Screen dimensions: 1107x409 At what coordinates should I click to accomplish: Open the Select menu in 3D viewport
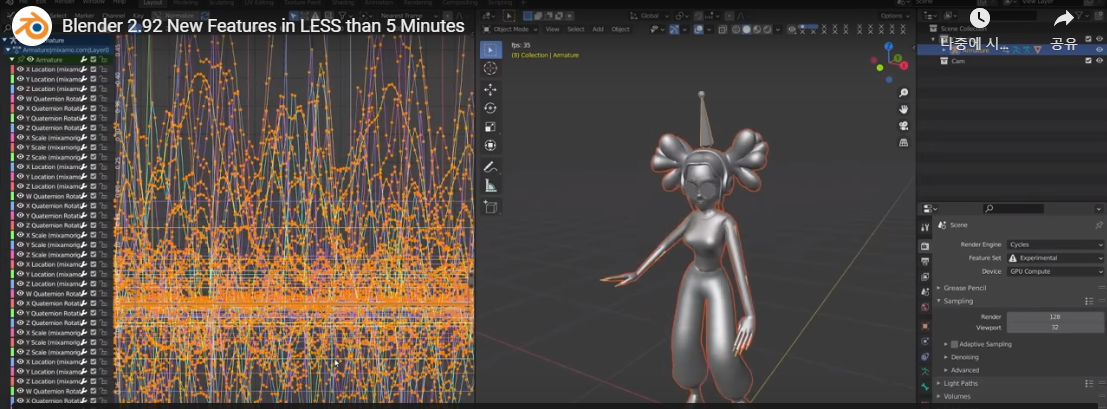coord(576,29)
